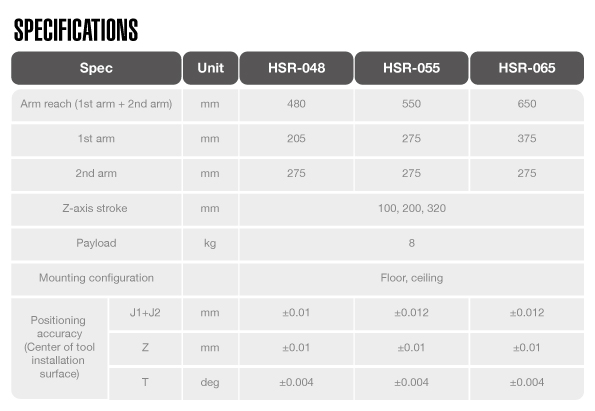Click the Z-axis stroke row label
The width and height of the screenshot is (595, 411).
[x=96, y=209]
